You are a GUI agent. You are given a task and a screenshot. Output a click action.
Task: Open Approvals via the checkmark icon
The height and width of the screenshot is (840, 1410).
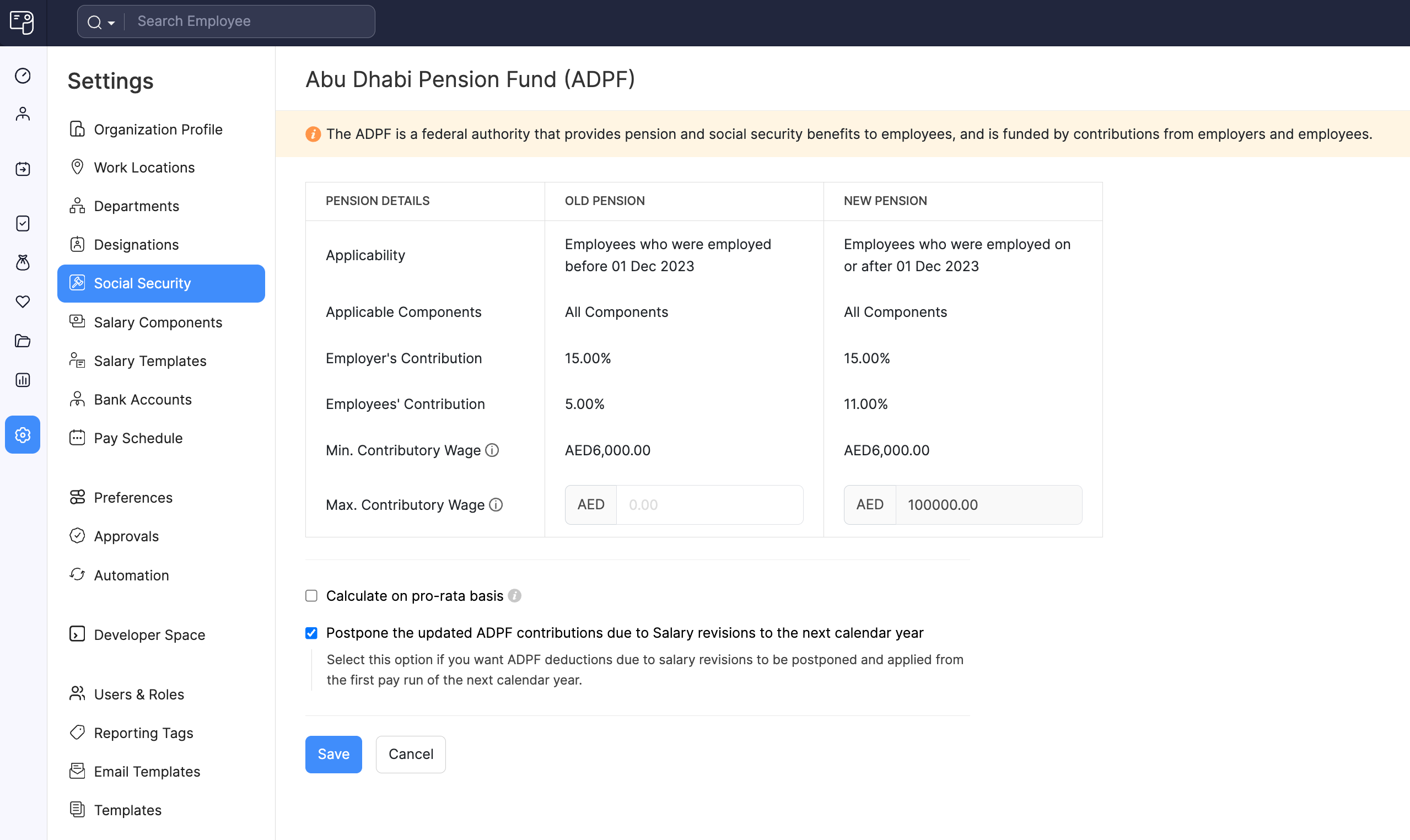pyautogui.click(x=23, y=223)
